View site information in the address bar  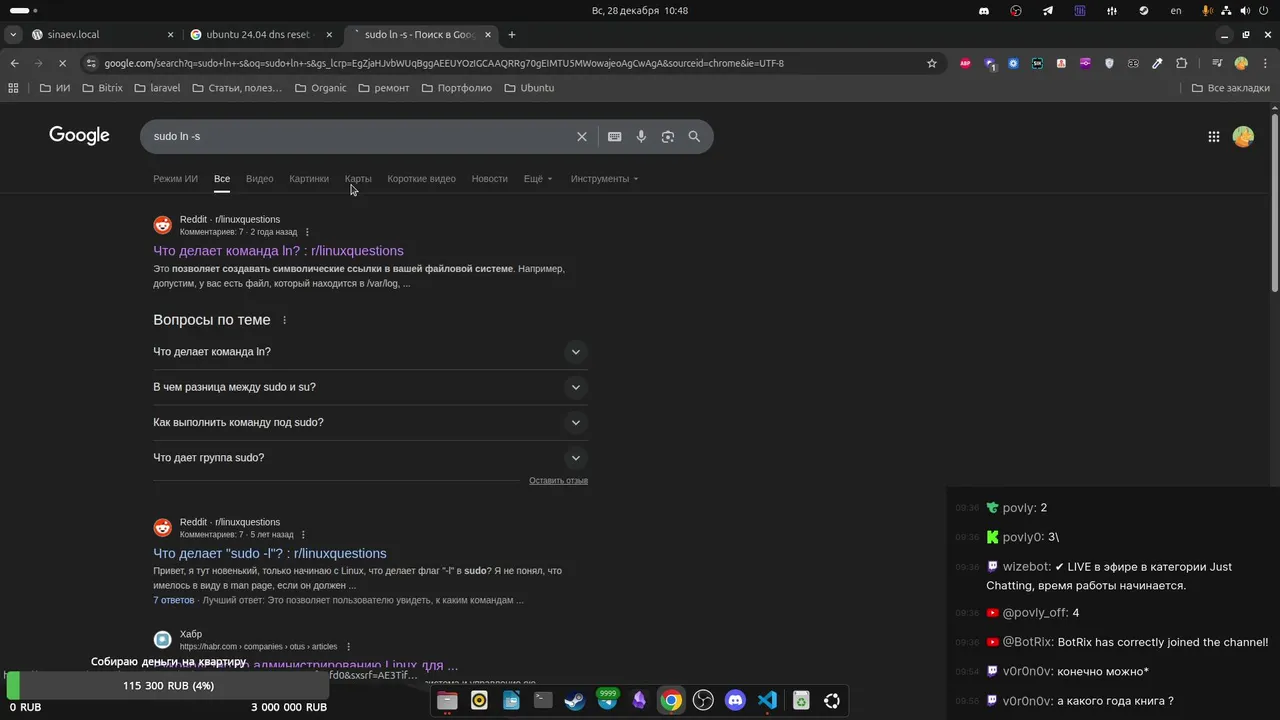[x=91, y=63]
